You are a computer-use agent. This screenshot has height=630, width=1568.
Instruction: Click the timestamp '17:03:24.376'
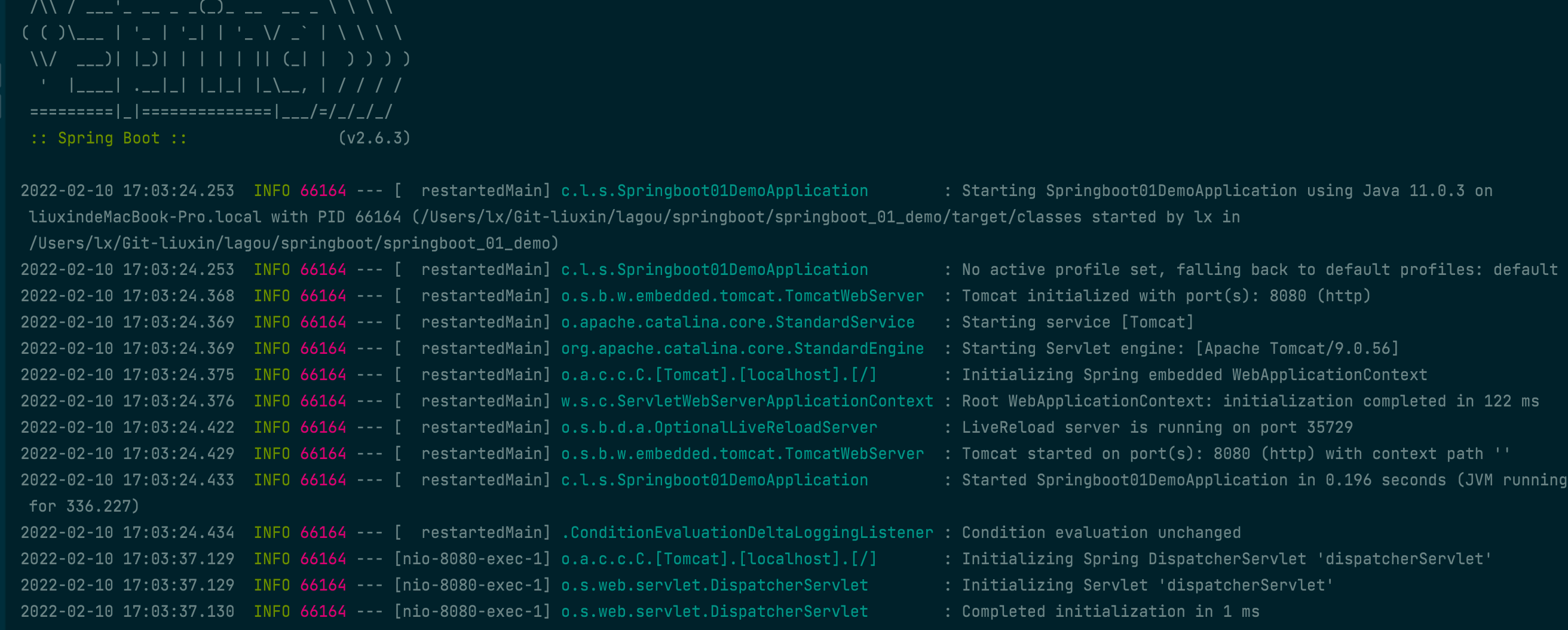pyautogui.click(x=178, y=401)
